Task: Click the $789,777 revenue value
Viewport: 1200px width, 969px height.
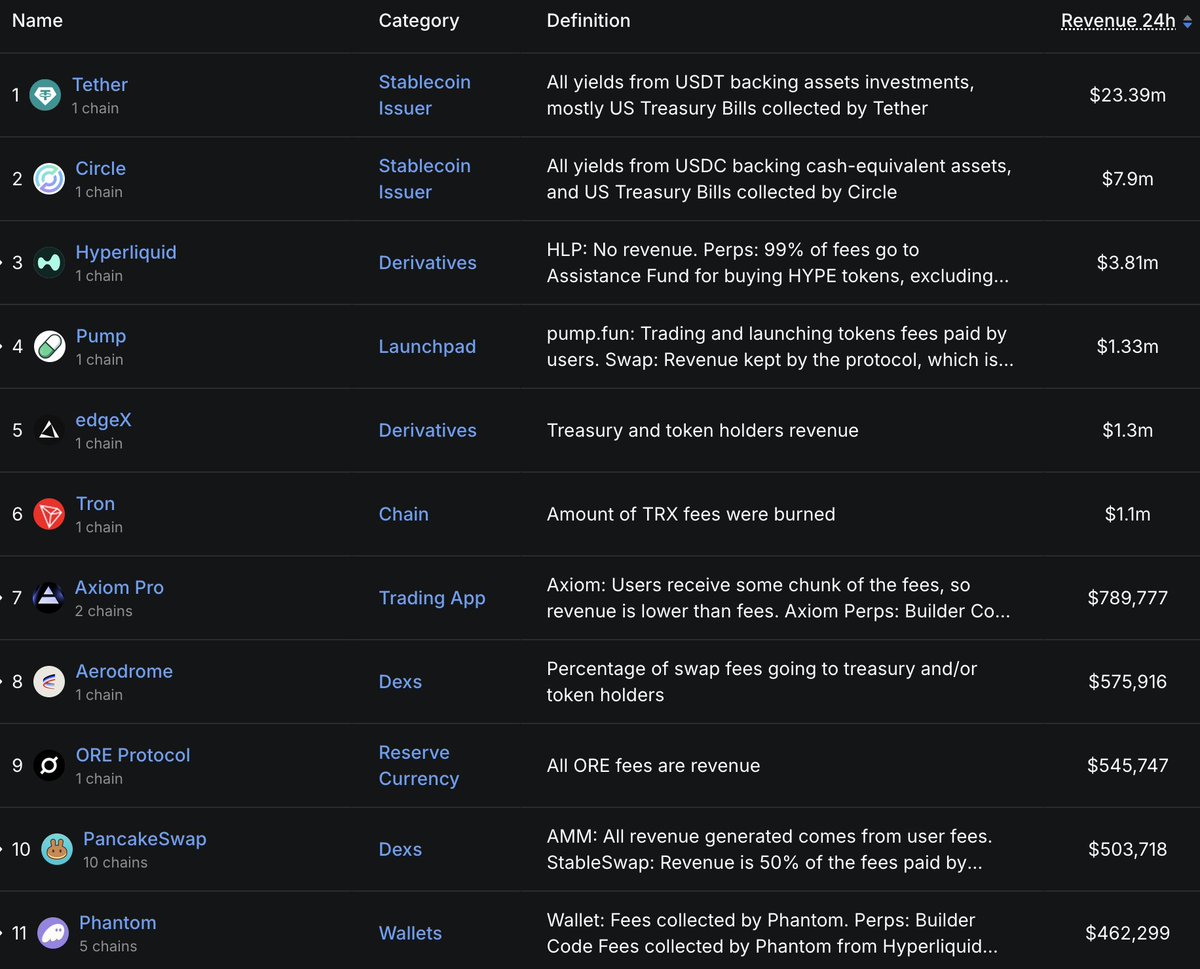Action: pos(1128,598)
